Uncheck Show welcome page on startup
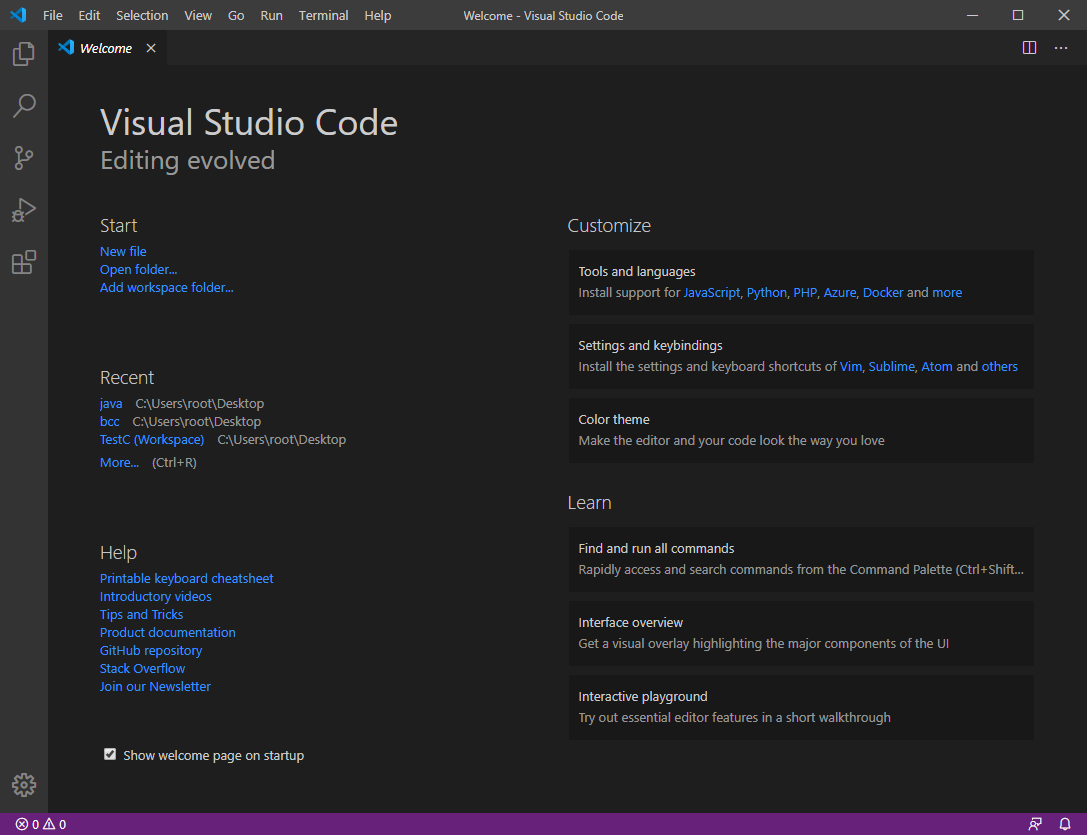Screen dimensions: 1087x835 pos(110,754)
